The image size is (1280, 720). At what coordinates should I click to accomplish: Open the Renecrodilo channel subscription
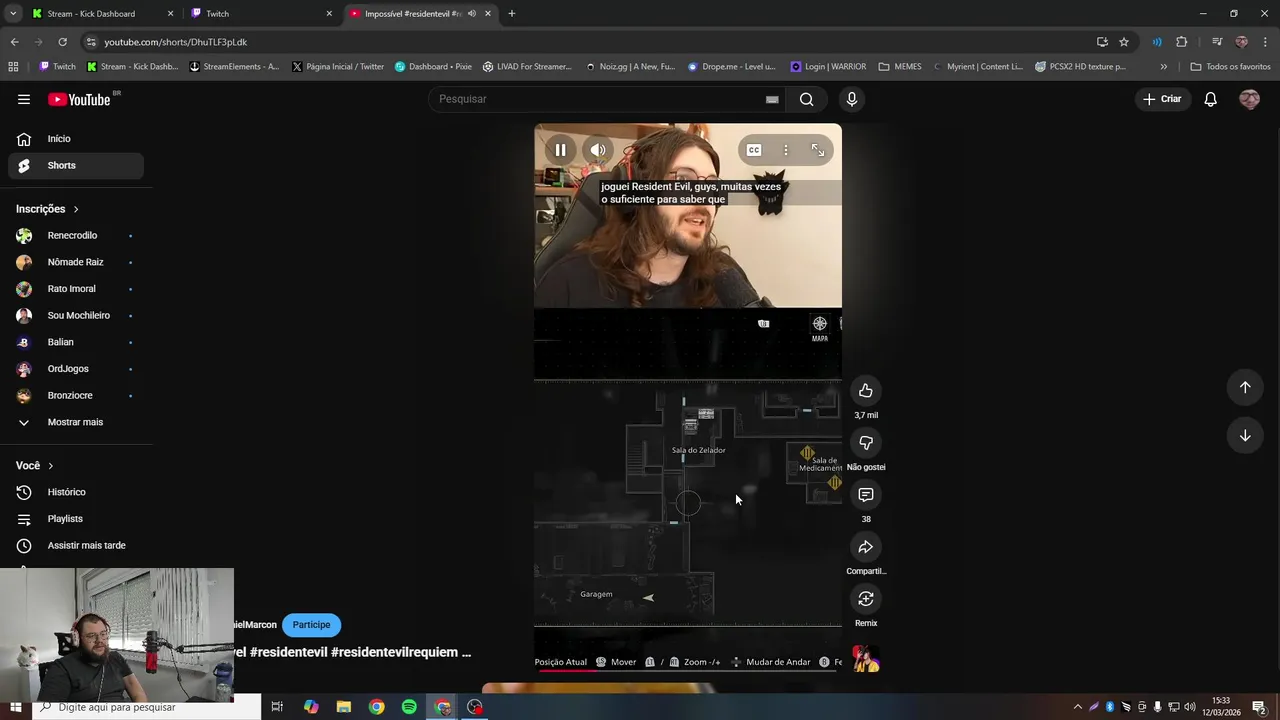[76, 236]
